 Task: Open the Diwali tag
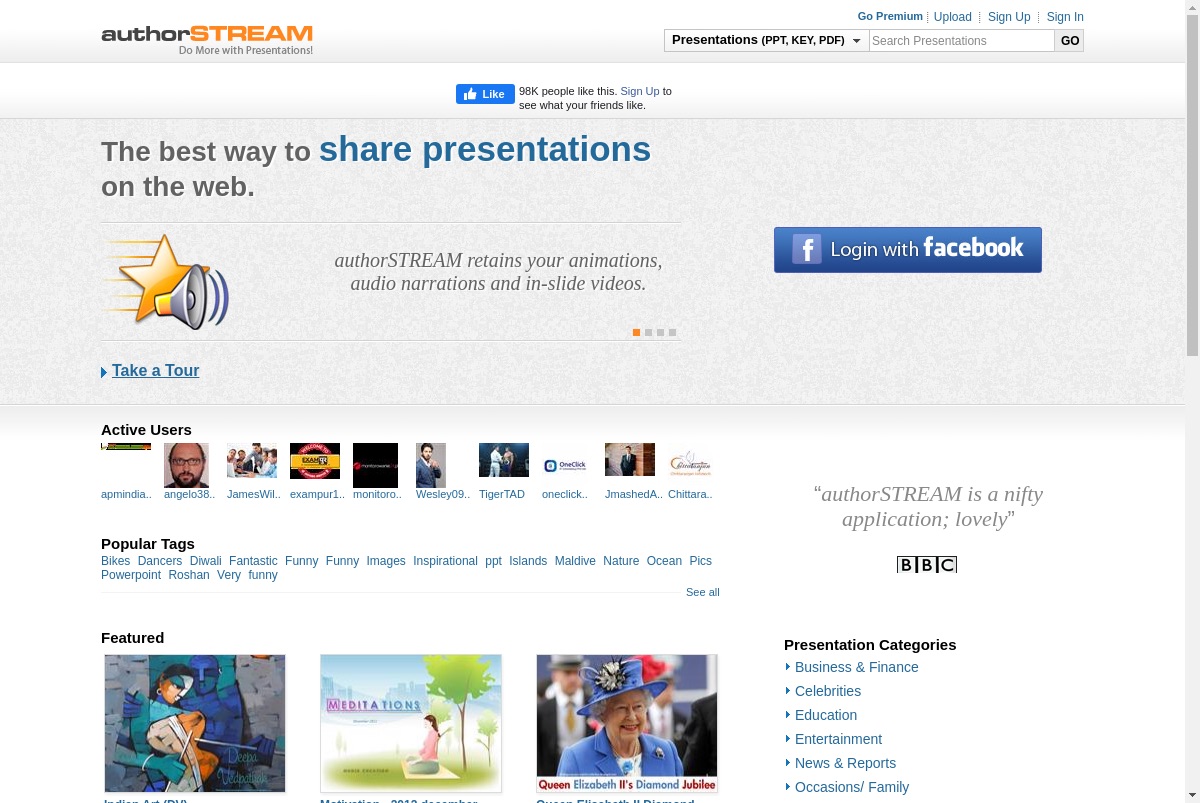pyautogui.click(x=206, y=561)
